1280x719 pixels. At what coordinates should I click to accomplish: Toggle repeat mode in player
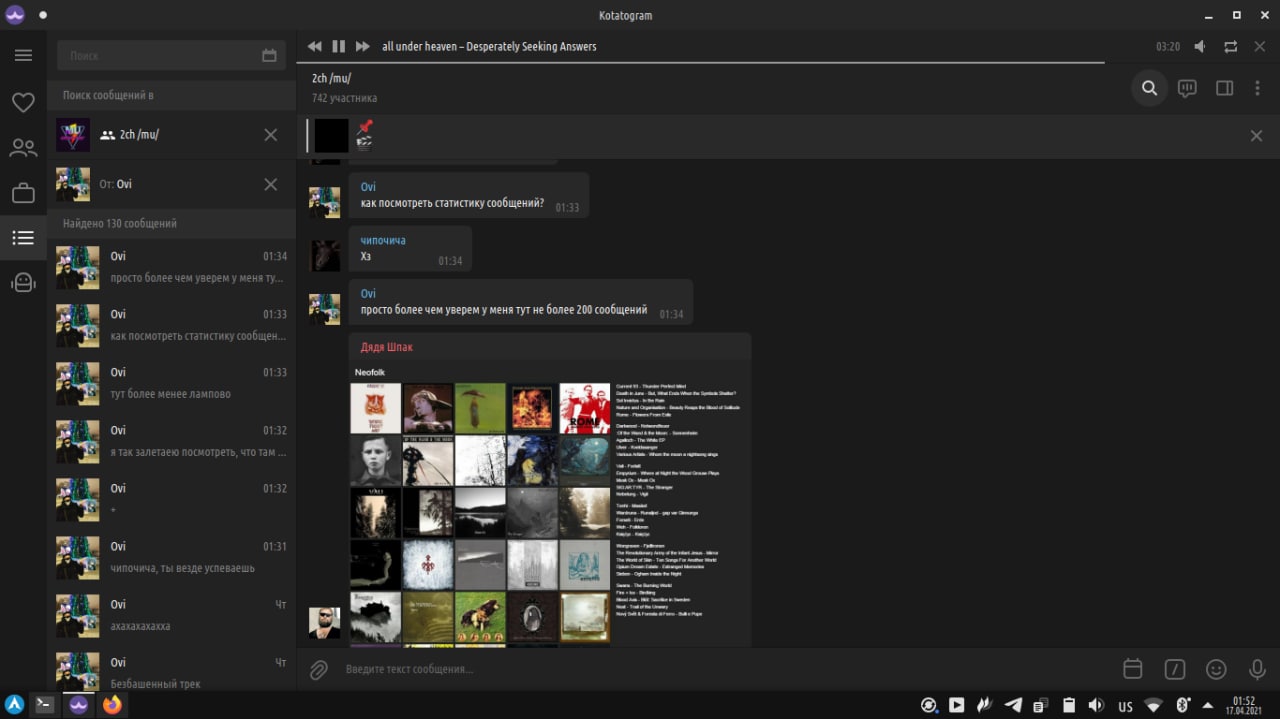[1230, 46]
